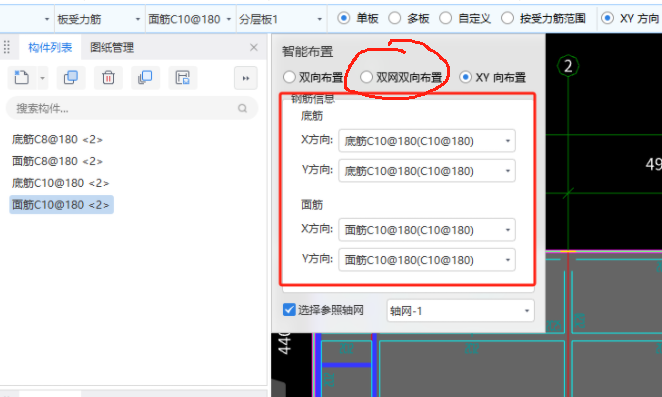Select the XY 方向 radio button
Viewport: 662px width, 397px height.
pos(607,18)
